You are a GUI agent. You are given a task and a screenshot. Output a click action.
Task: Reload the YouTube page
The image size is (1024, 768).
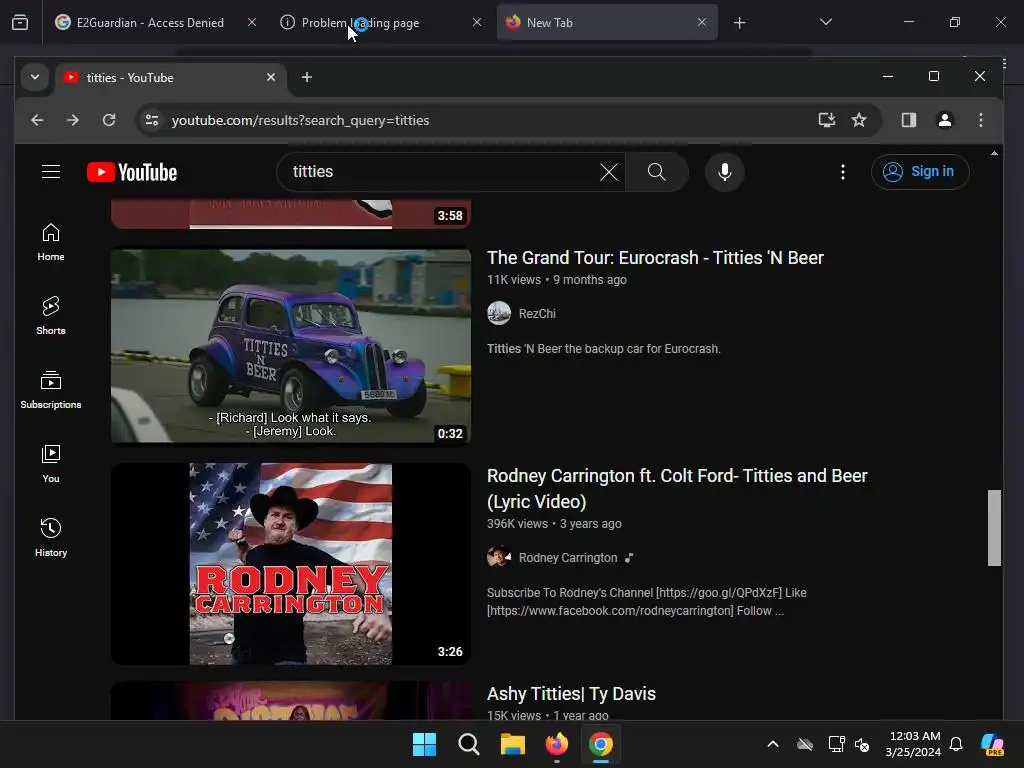pos(109,120)
